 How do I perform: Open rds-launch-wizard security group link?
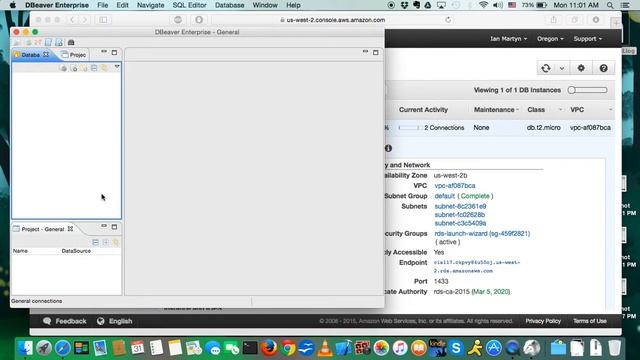coord(482,233)
